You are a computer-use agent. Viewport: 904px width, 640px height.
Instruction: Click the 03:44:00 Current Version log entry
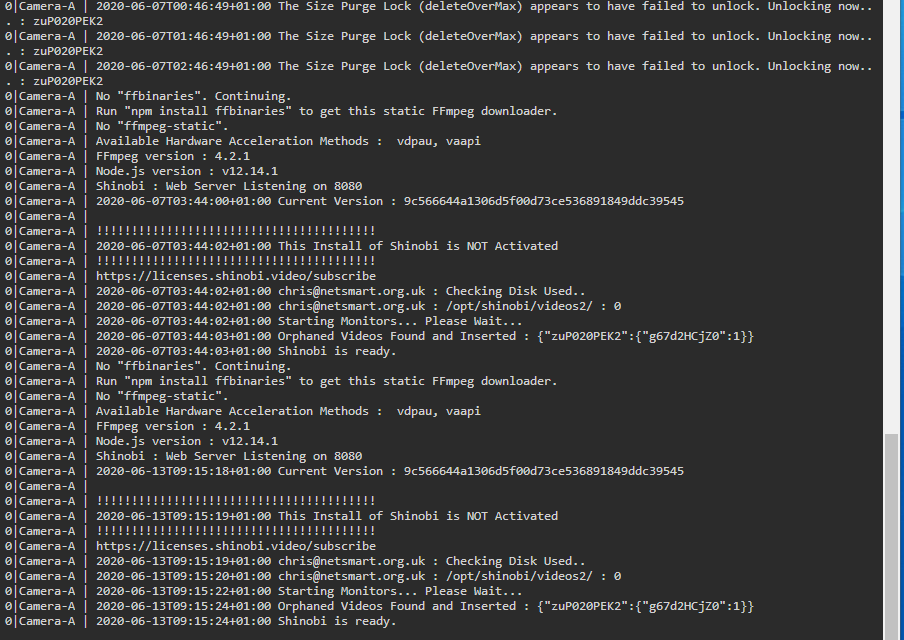pos(390,201)
